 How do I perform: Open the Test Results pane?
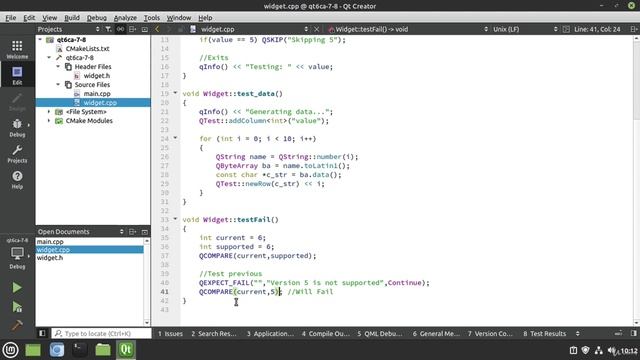point(544,333)
